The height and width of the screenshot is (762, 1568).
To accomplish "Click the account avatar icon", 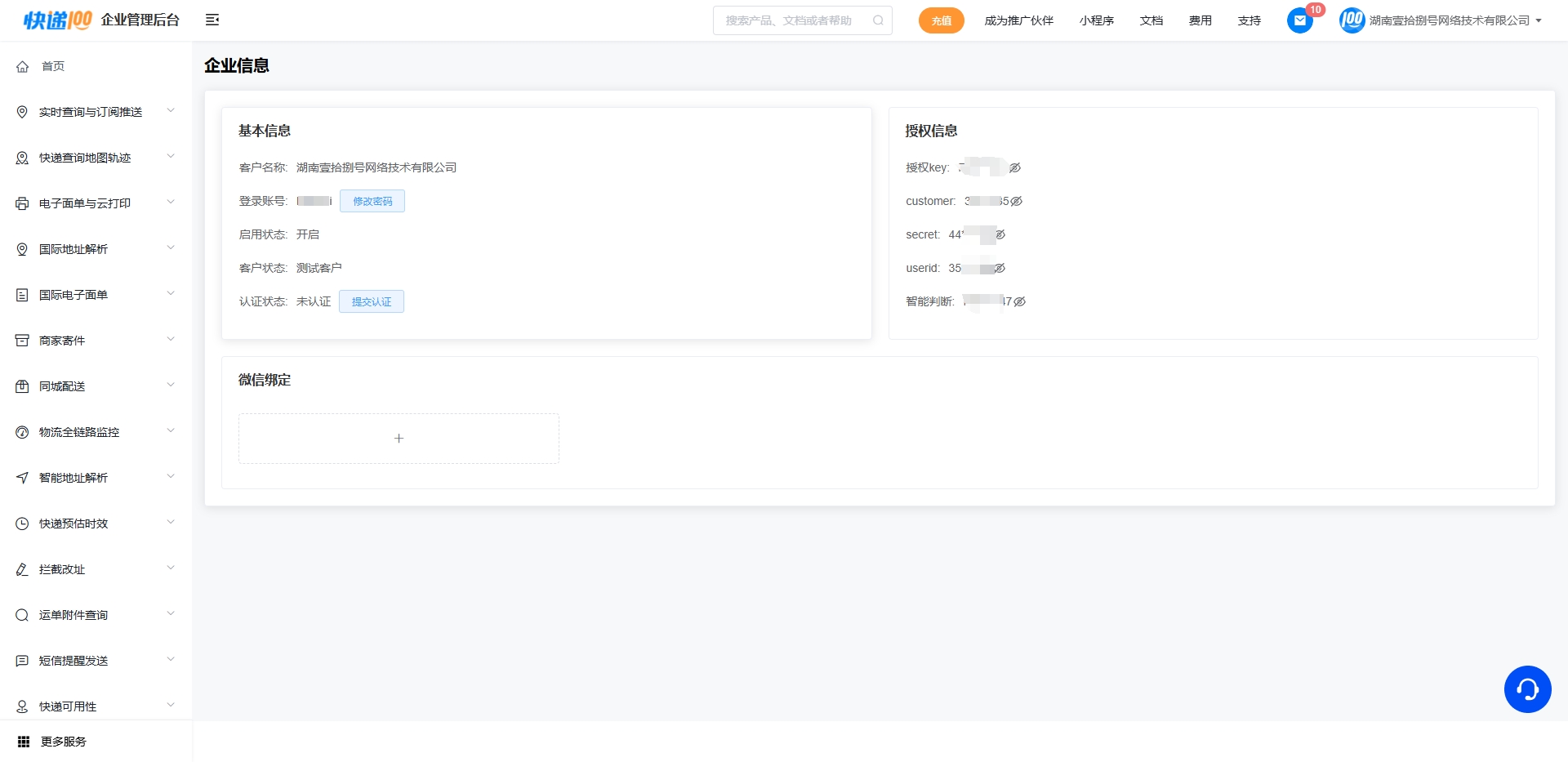I will 1352,20.
